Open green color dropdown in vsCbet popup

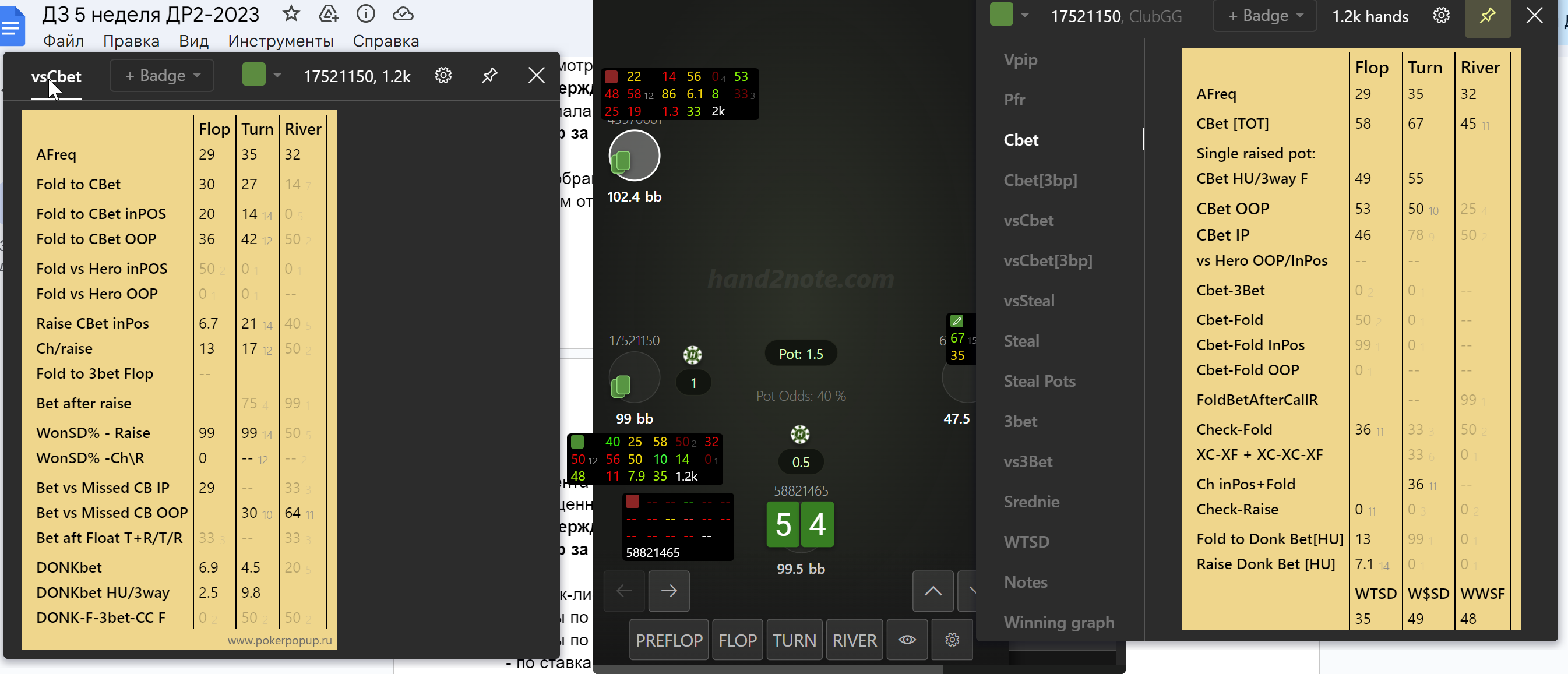[262, 75]
